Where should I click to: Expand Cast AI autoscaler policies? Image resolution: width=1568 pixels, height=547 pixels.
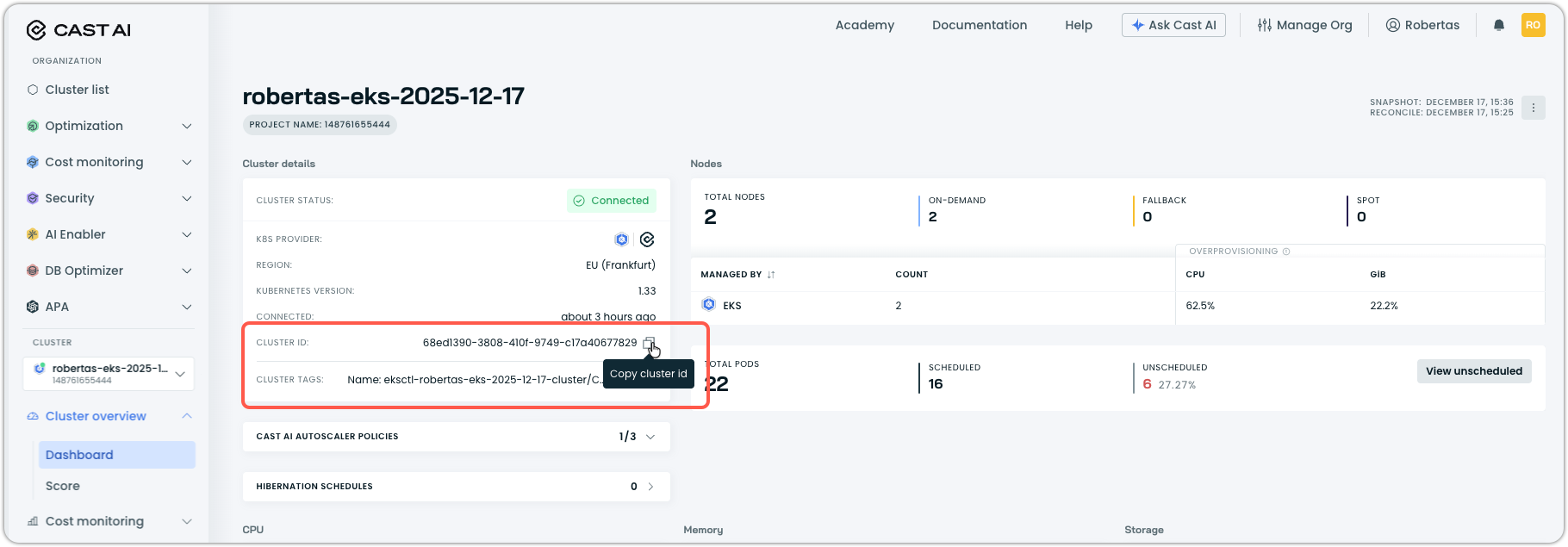[x=650, y=437]
